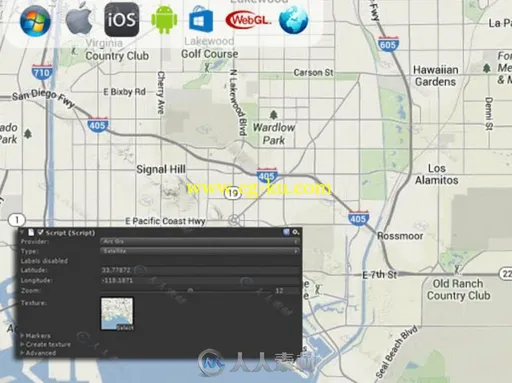Screen dimensions: 512x383
Task: Click the iOS platform icon
Action: (122, 20)
